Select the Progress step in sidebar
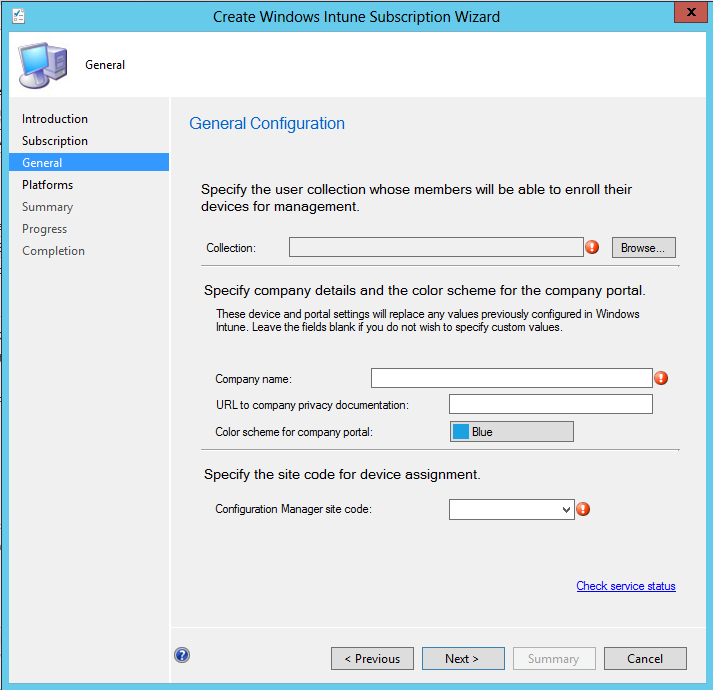713x690 pixels. pyautogui.click(x=45, y=229)
